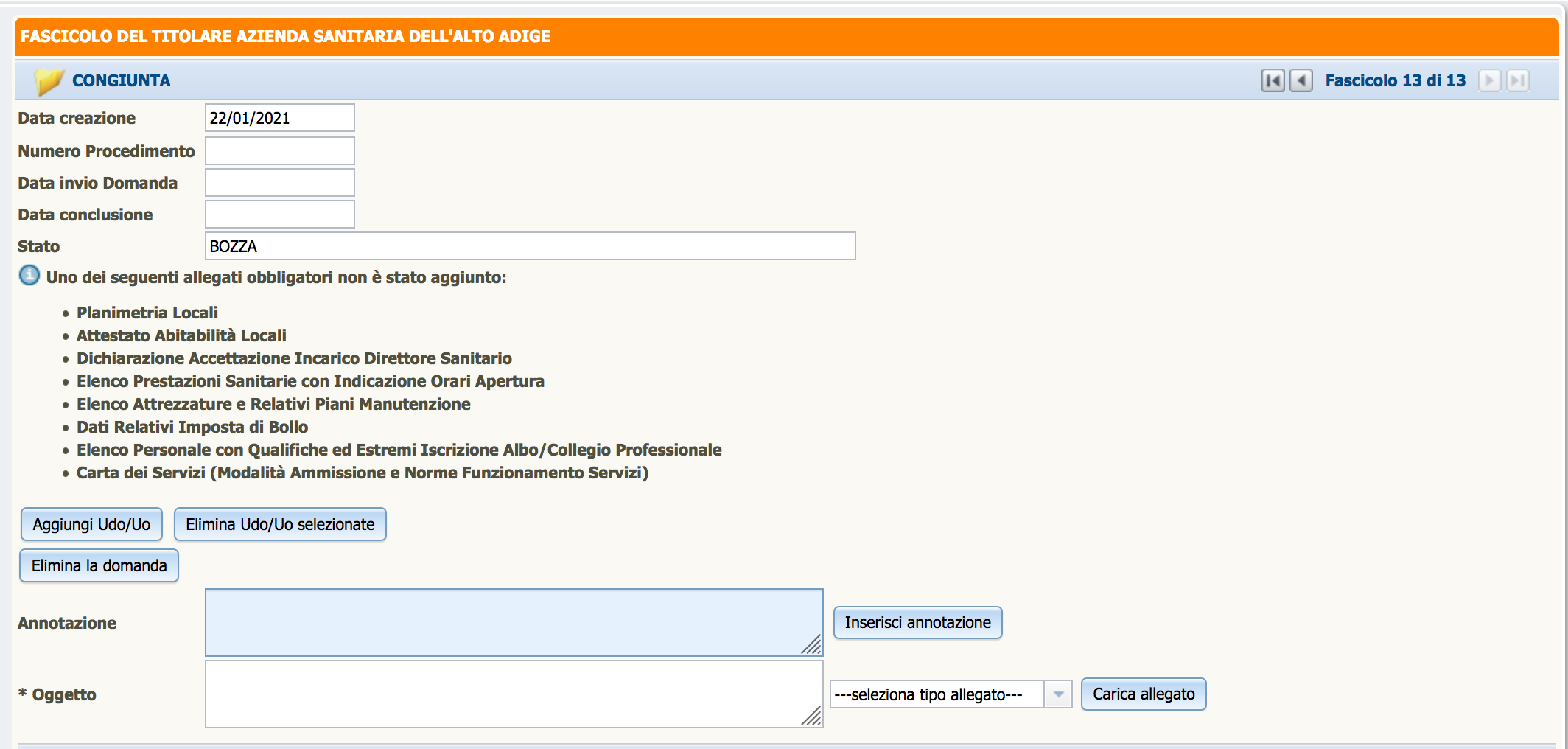Screen dimensions: 1568x749
Task: Focus the Data creazione date field
Action: (280, 118)
